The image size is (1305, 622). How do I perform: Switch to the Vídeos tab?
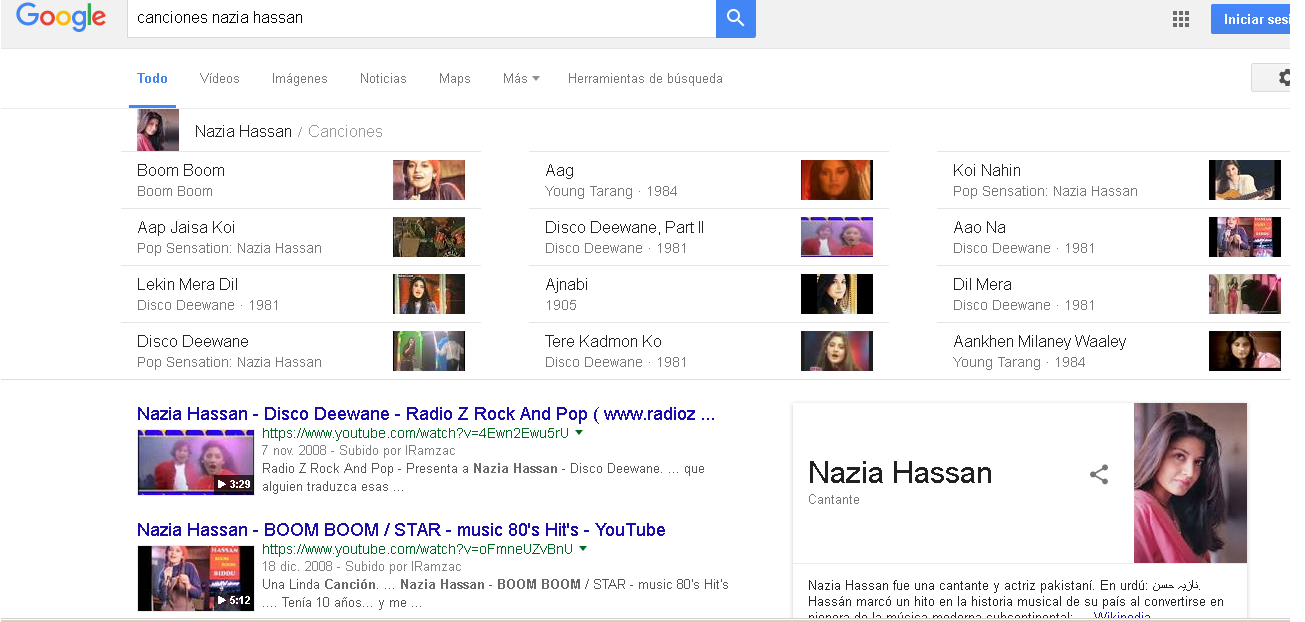(x=220, y=78)
